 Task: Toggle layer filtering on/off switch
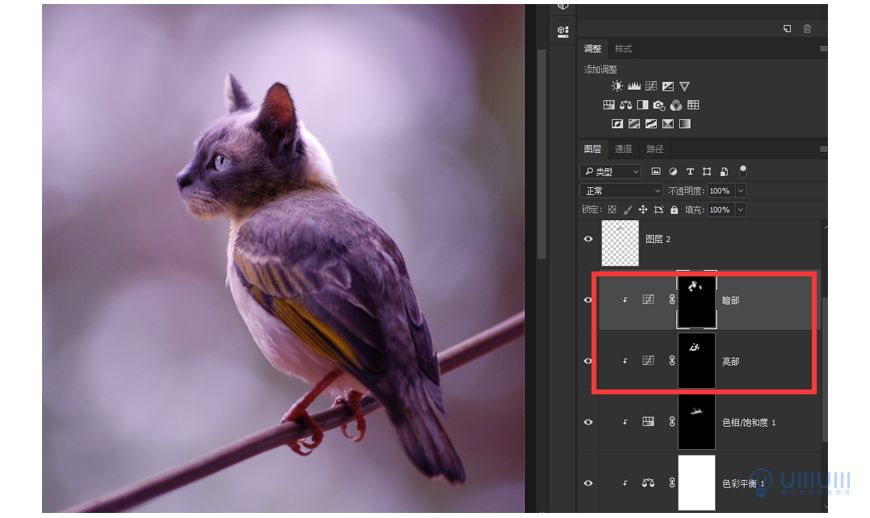coord(743,170)
